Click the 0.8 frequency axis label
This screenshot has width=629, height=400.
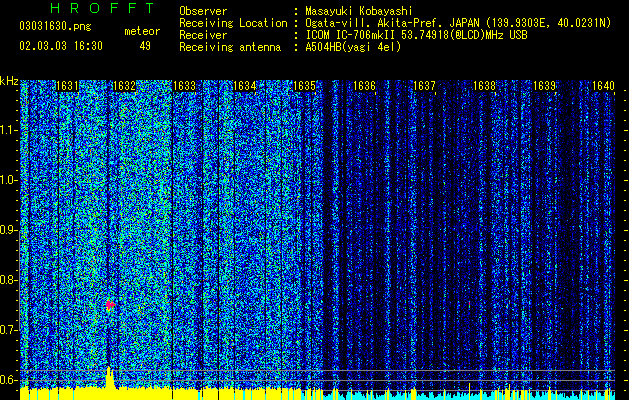(x=8, y=280)
